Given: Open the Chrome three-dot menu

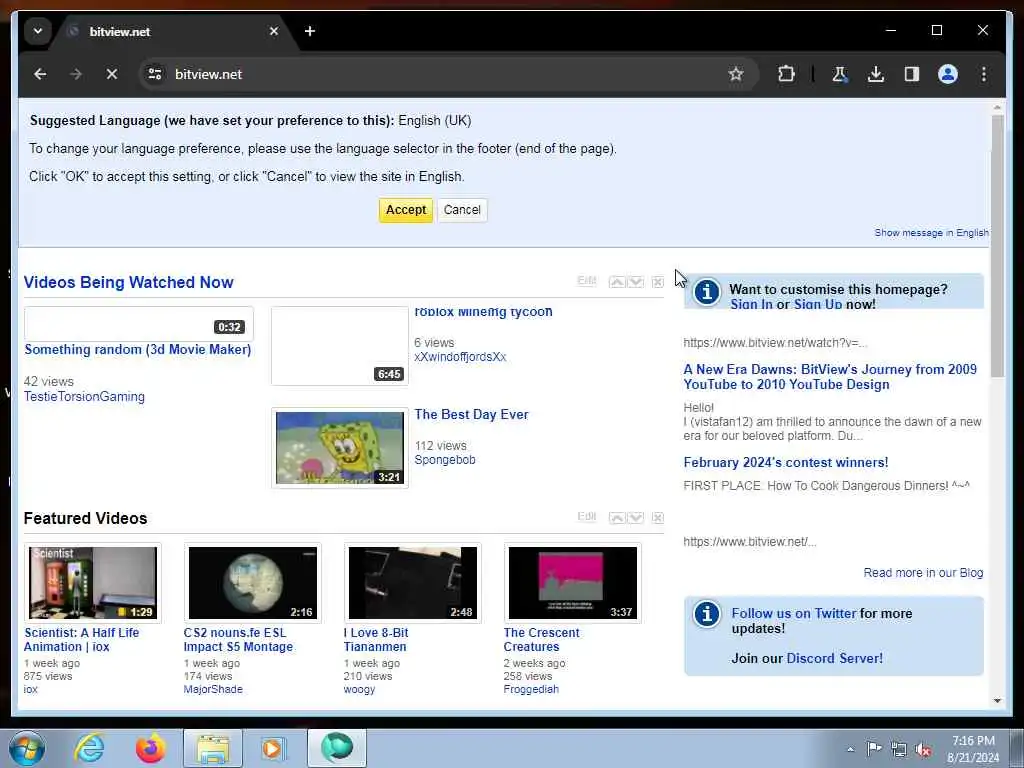Looking at the screenshot, I should [x=984, y=74].
